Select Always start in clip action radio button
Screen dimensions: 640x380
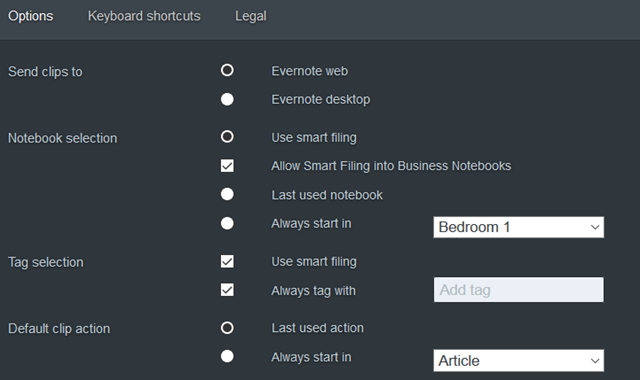[x=227, y=356]
